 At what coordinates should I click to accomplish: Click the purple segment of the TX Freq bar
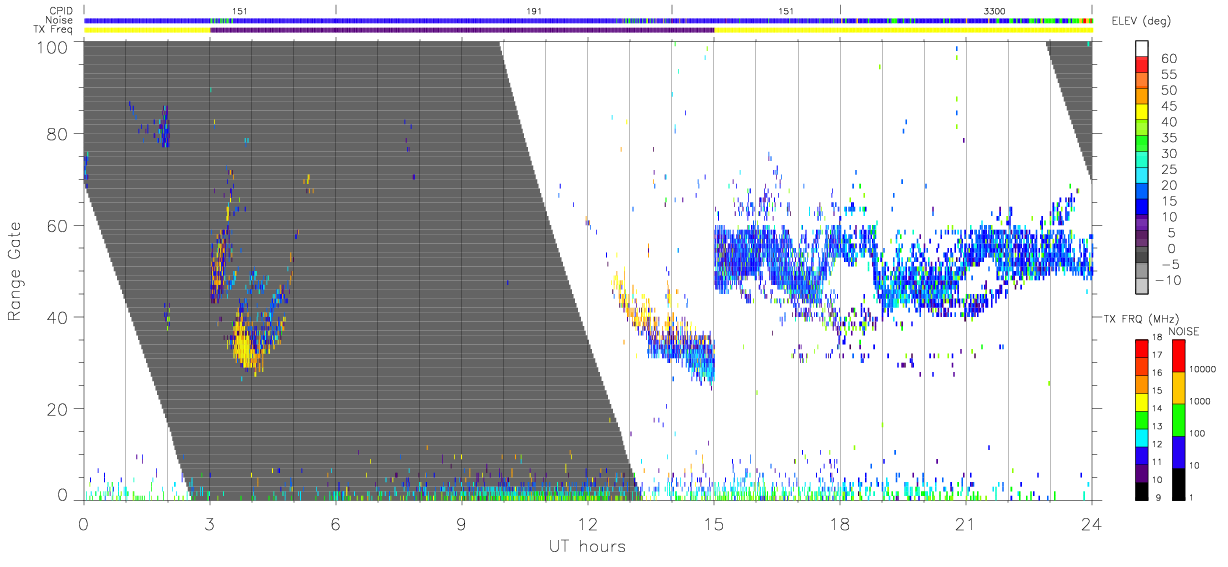[462, 30]
